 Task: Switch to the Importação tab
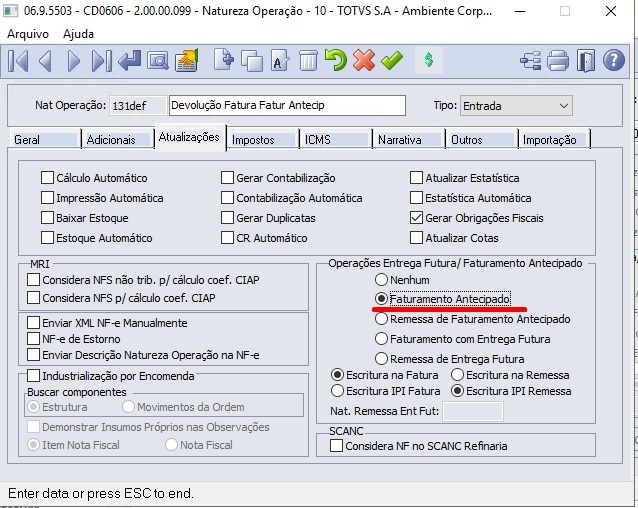point(554,140)
